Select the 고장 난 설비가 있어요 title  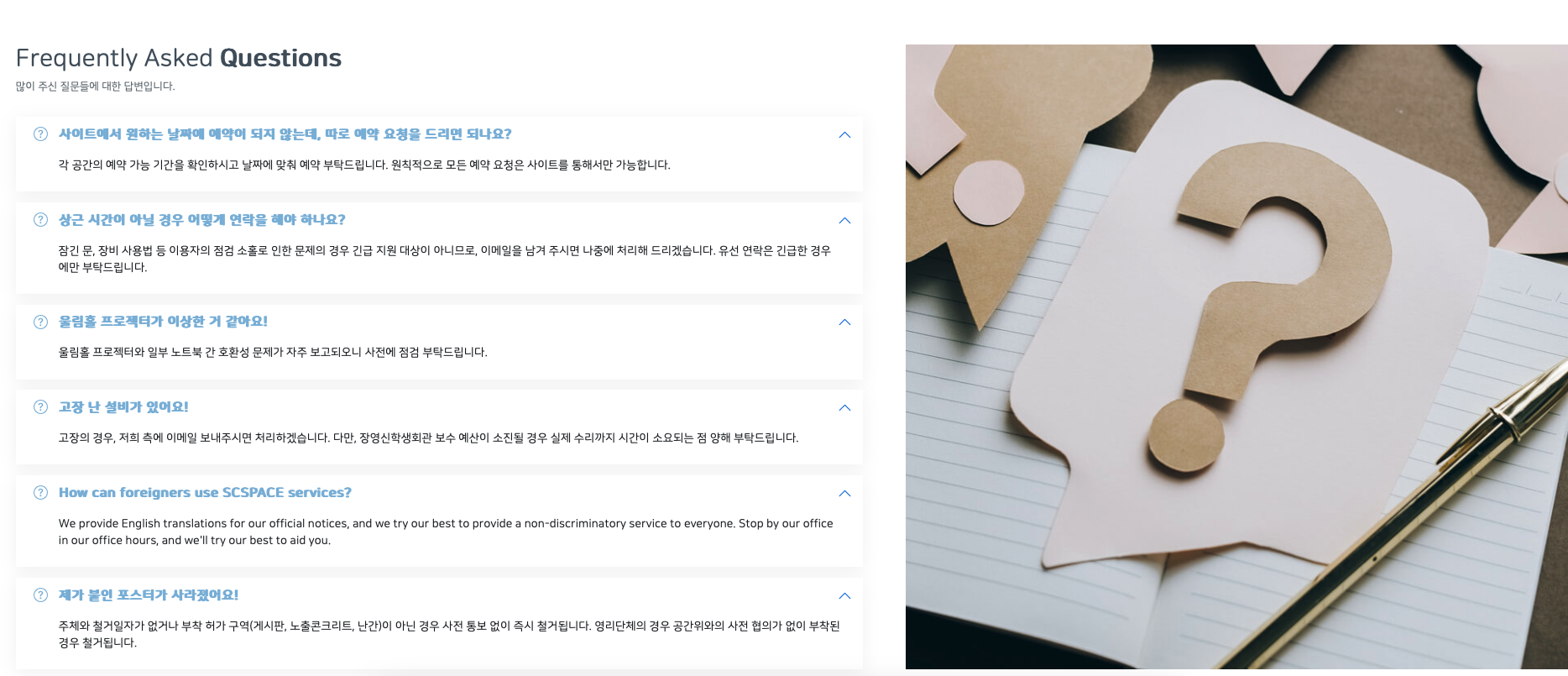coord(123,407)
